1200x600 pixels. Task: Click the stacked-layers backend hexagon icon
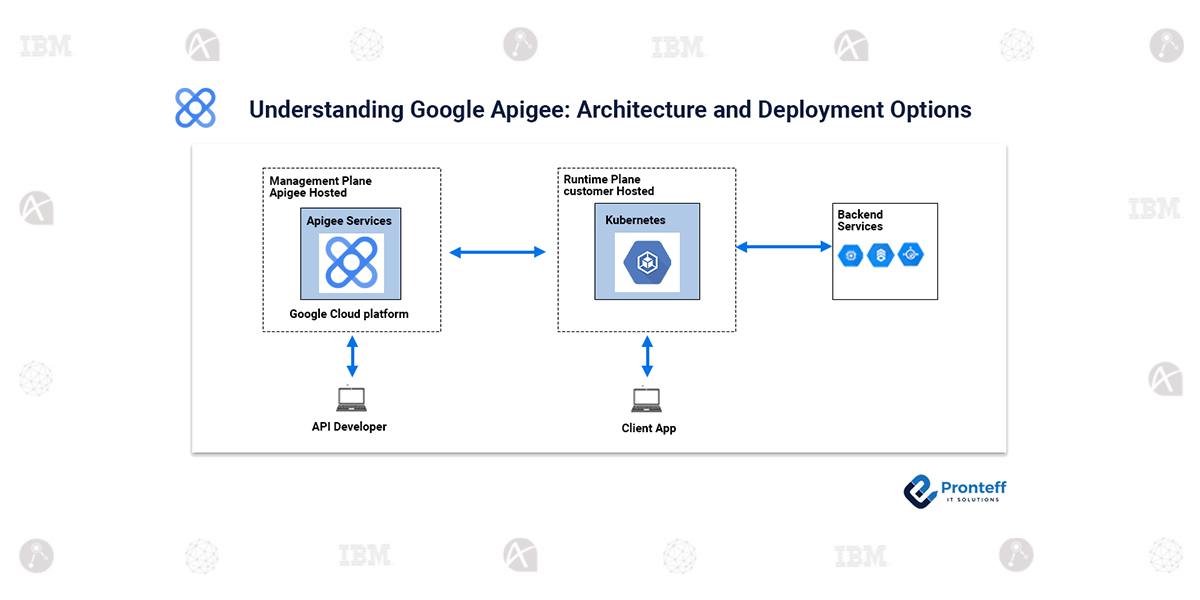click(879, 255)
